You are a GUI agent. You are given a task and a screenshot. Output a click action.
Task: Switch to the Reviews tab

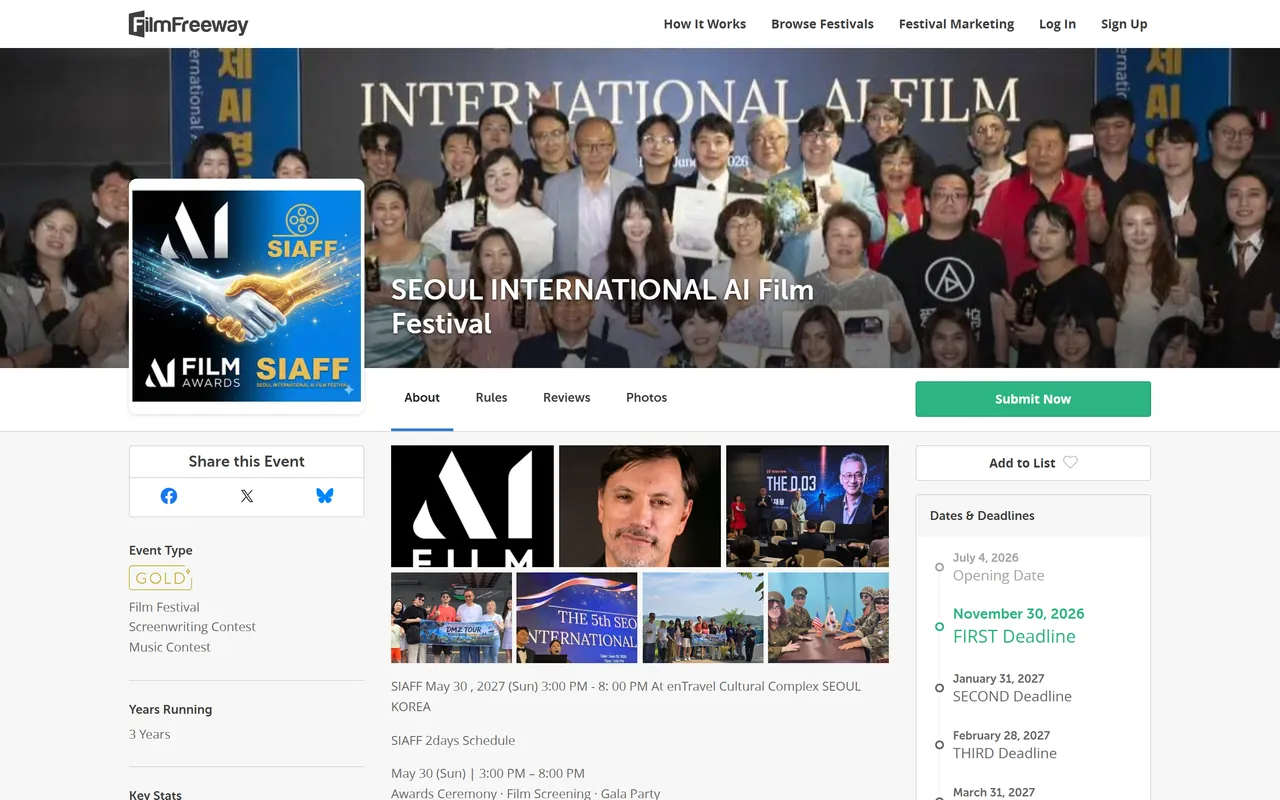point(567,398)
